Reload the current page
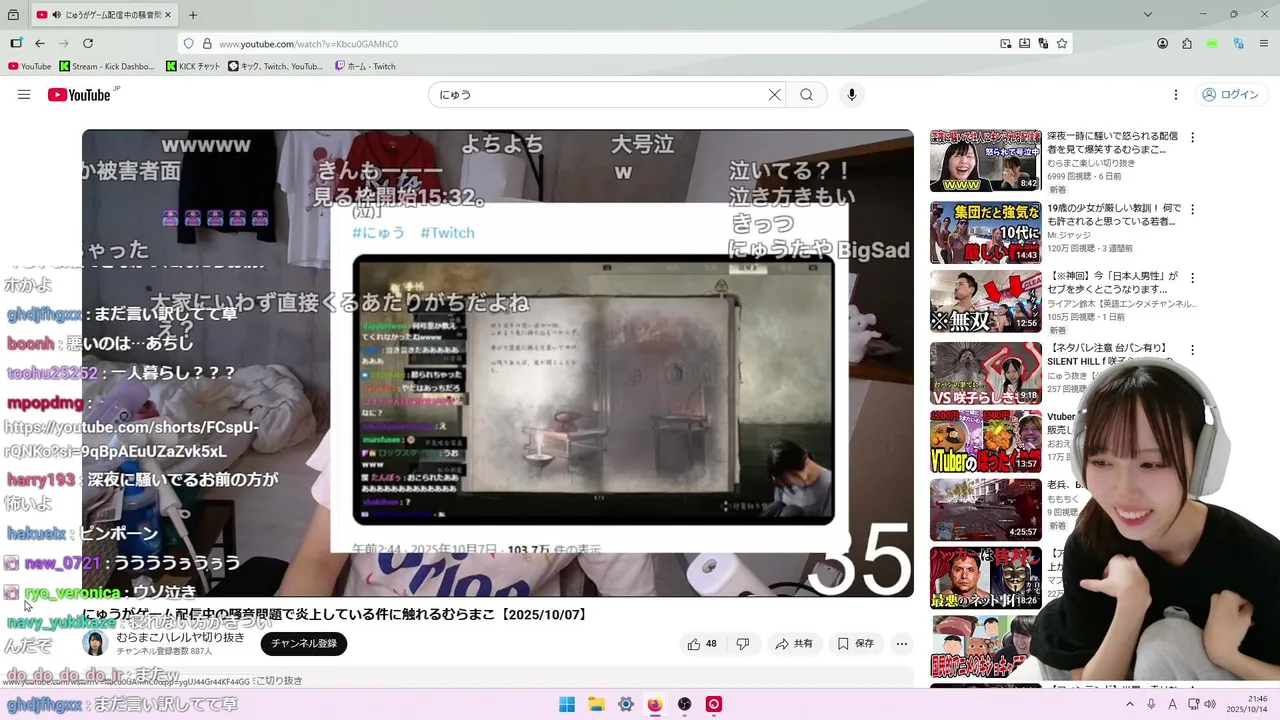This screenshot has width=1280, height=720. point(88,44)
